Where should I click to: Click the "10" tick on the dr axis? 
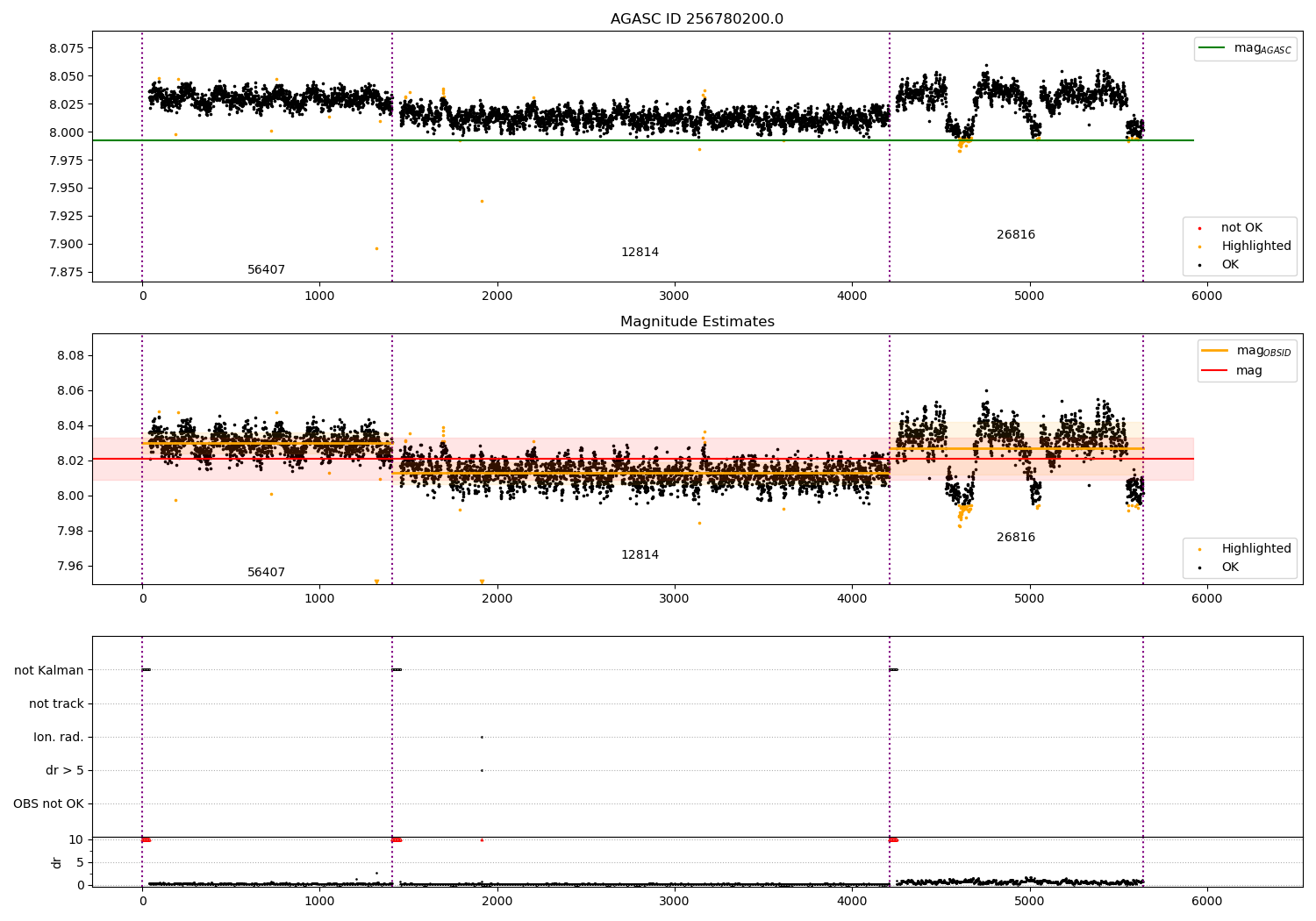(x=76, y=840)
